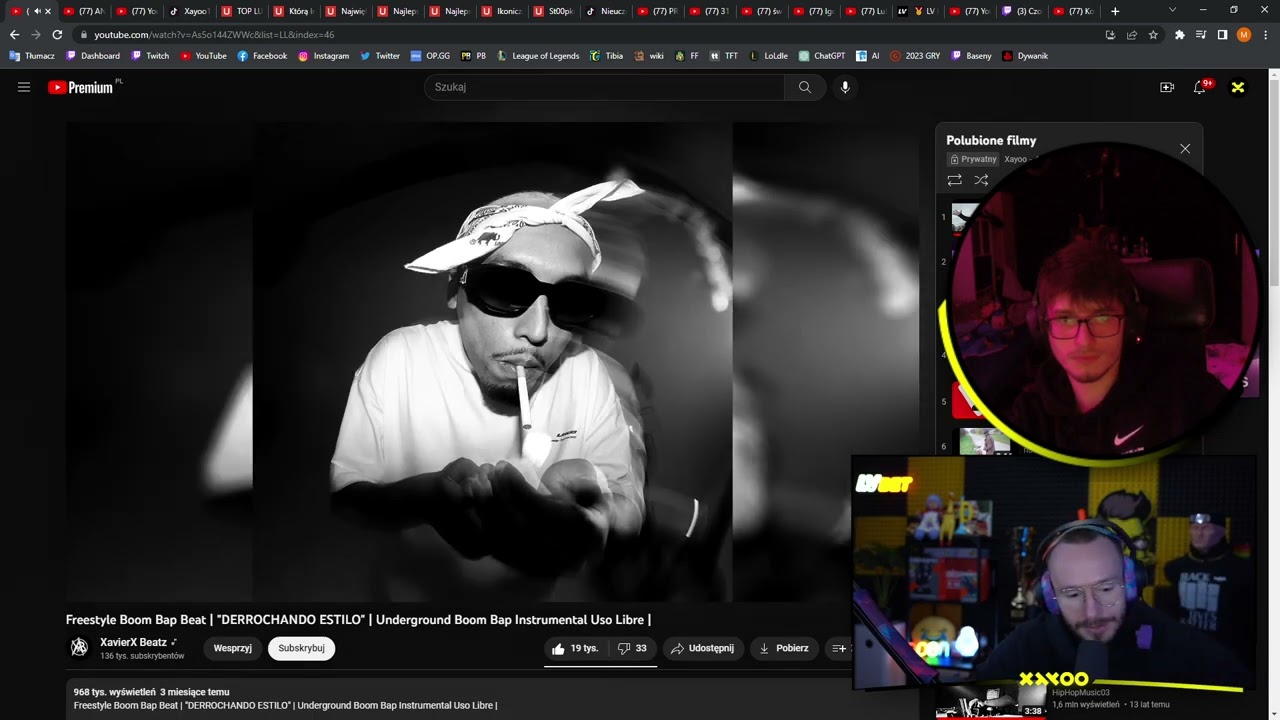Open the YouTube hamburger guide menu
This screenshot has height=720, width=1280.
point(24,87)
